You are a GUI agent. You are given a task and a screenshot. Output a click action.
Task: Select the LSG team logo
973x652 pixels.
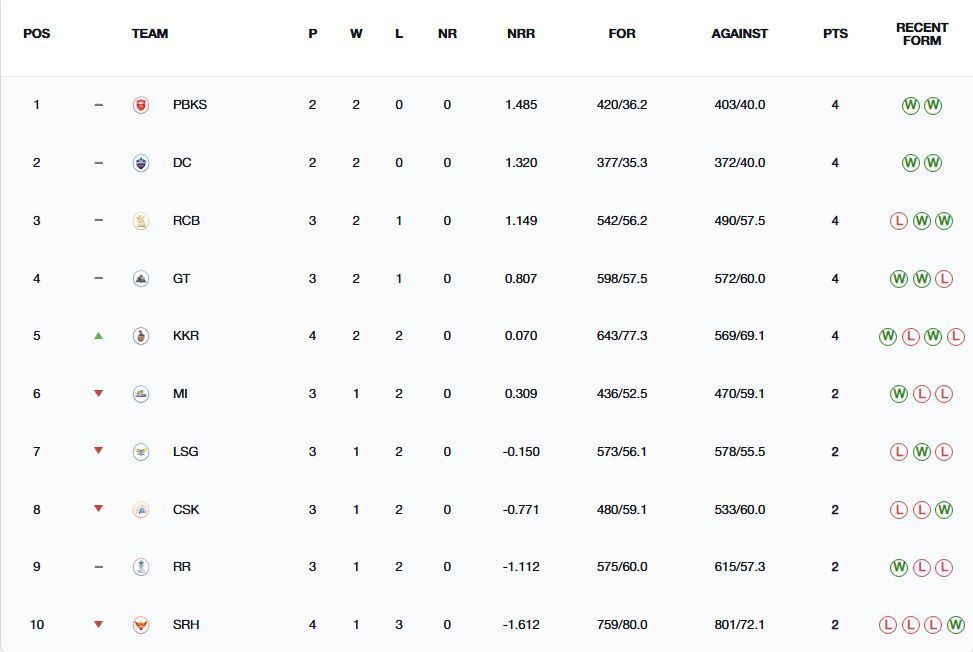click(141, 452)
